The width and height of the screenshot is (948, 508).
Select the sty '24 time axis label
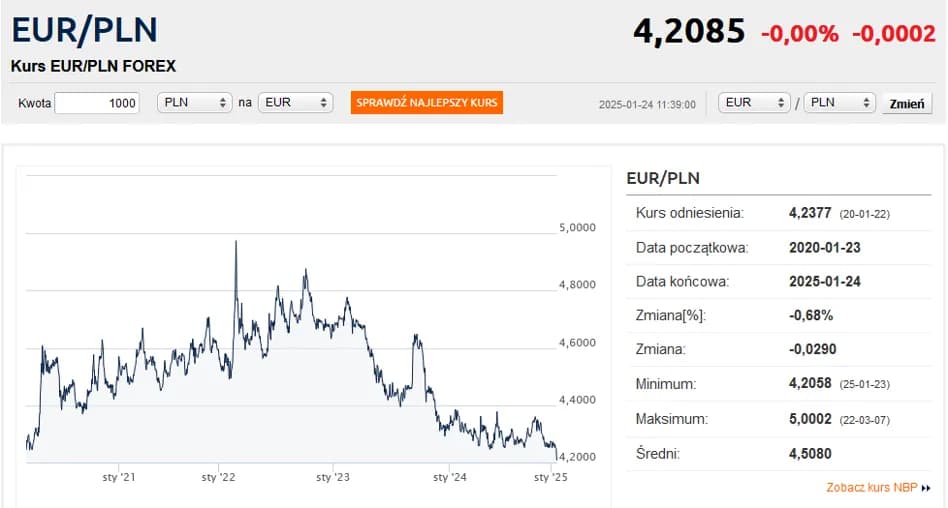450,478
